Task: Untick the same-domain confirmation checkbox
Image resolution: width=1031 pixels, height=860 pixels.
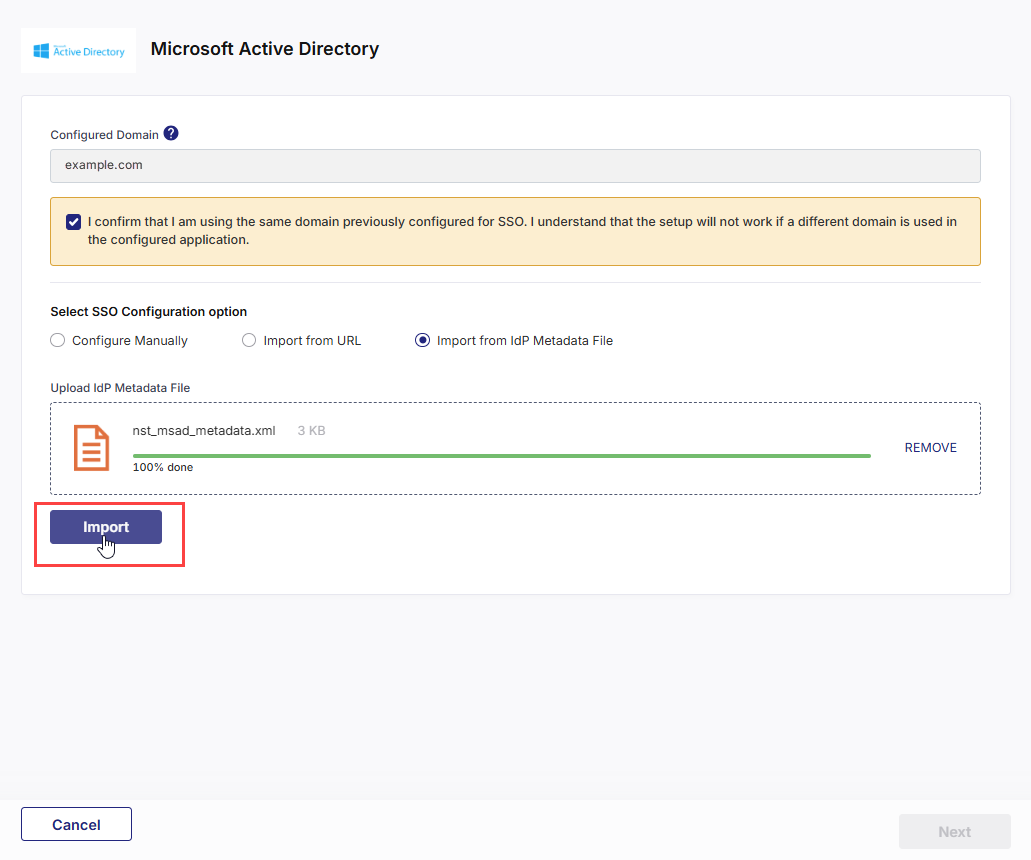Action: [73, 222]
